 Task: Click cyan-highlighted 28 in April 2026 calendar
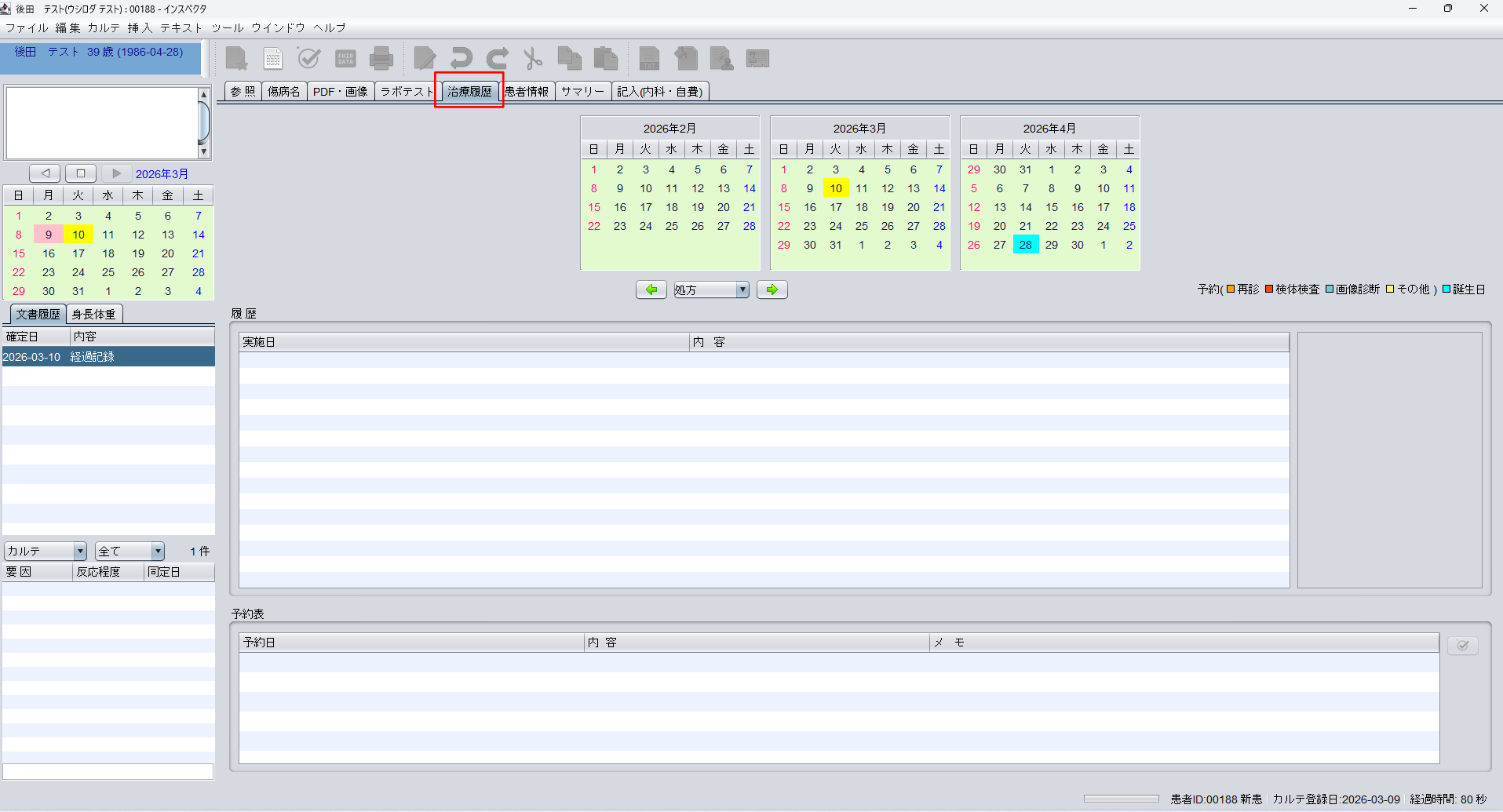click(1025, 245)
